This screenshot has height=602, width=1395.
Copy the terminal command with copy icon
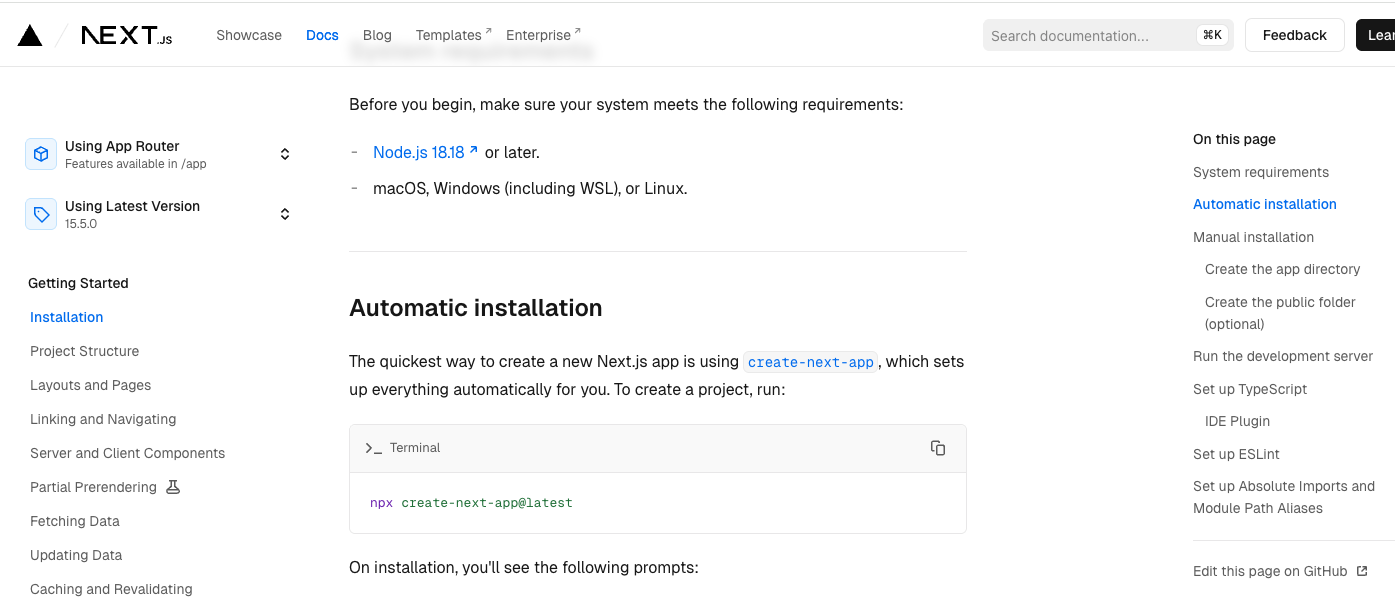[x=938, y=448]
